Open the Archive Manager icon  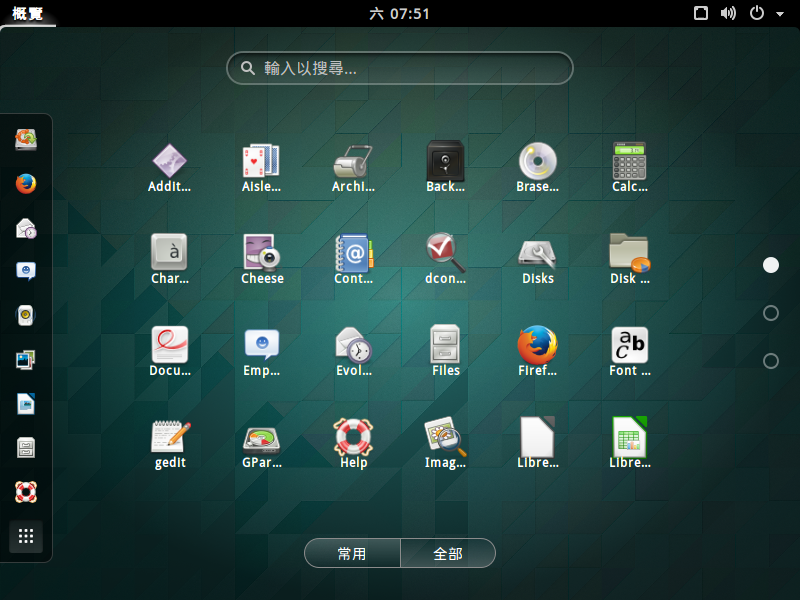click(x=353, y=161)
